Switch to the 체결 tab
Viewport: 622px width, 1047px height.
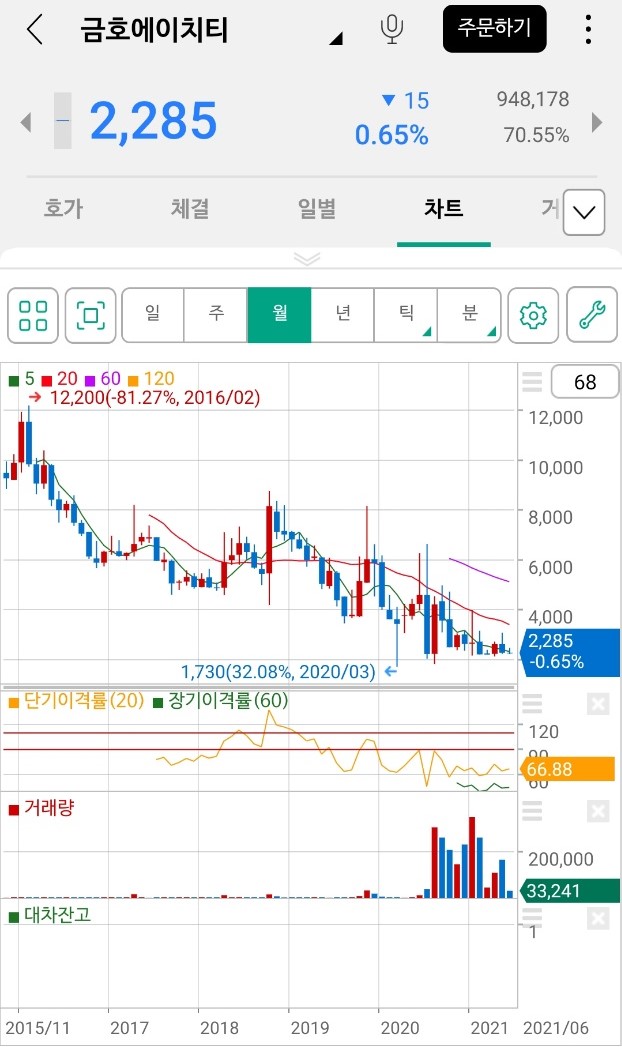point(190,208)
